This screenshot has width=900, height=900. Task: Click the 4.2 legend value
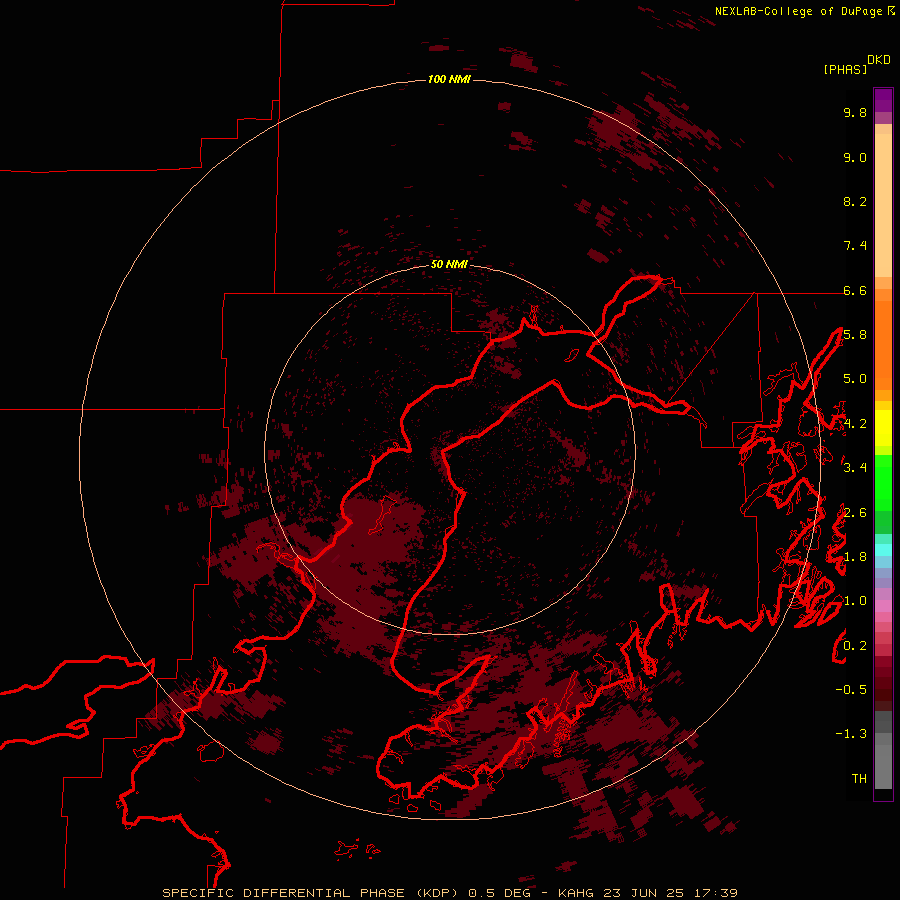[x=855, y=424]
